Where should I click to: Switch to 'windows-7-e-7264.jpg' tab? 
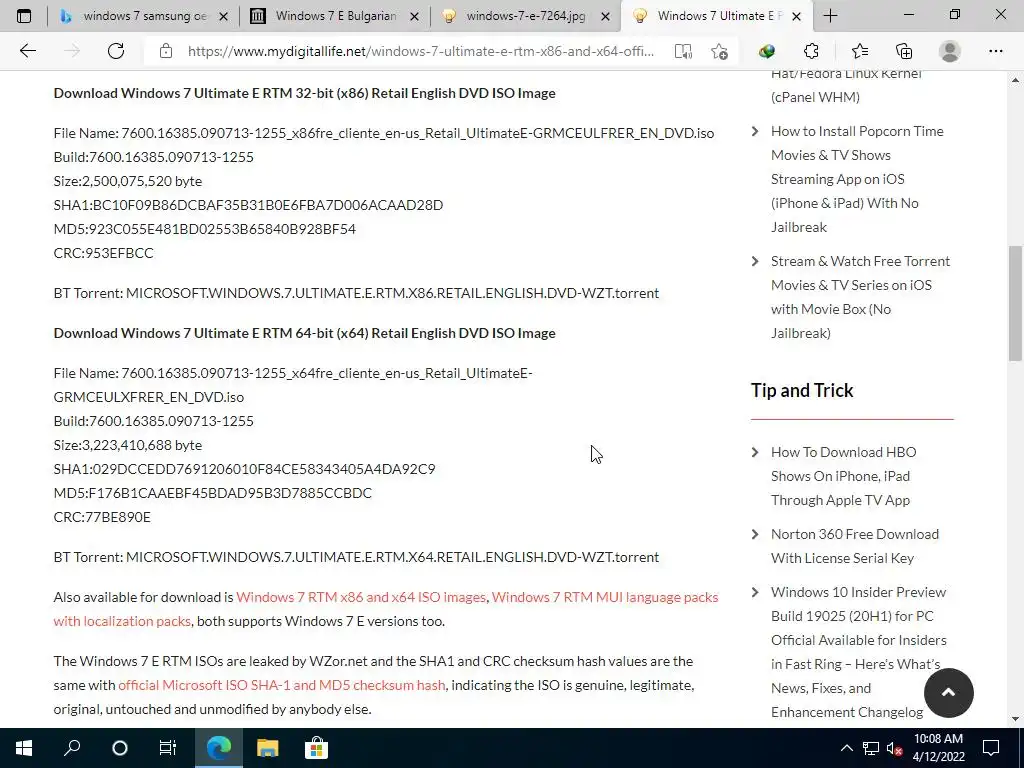coord(526,16)
